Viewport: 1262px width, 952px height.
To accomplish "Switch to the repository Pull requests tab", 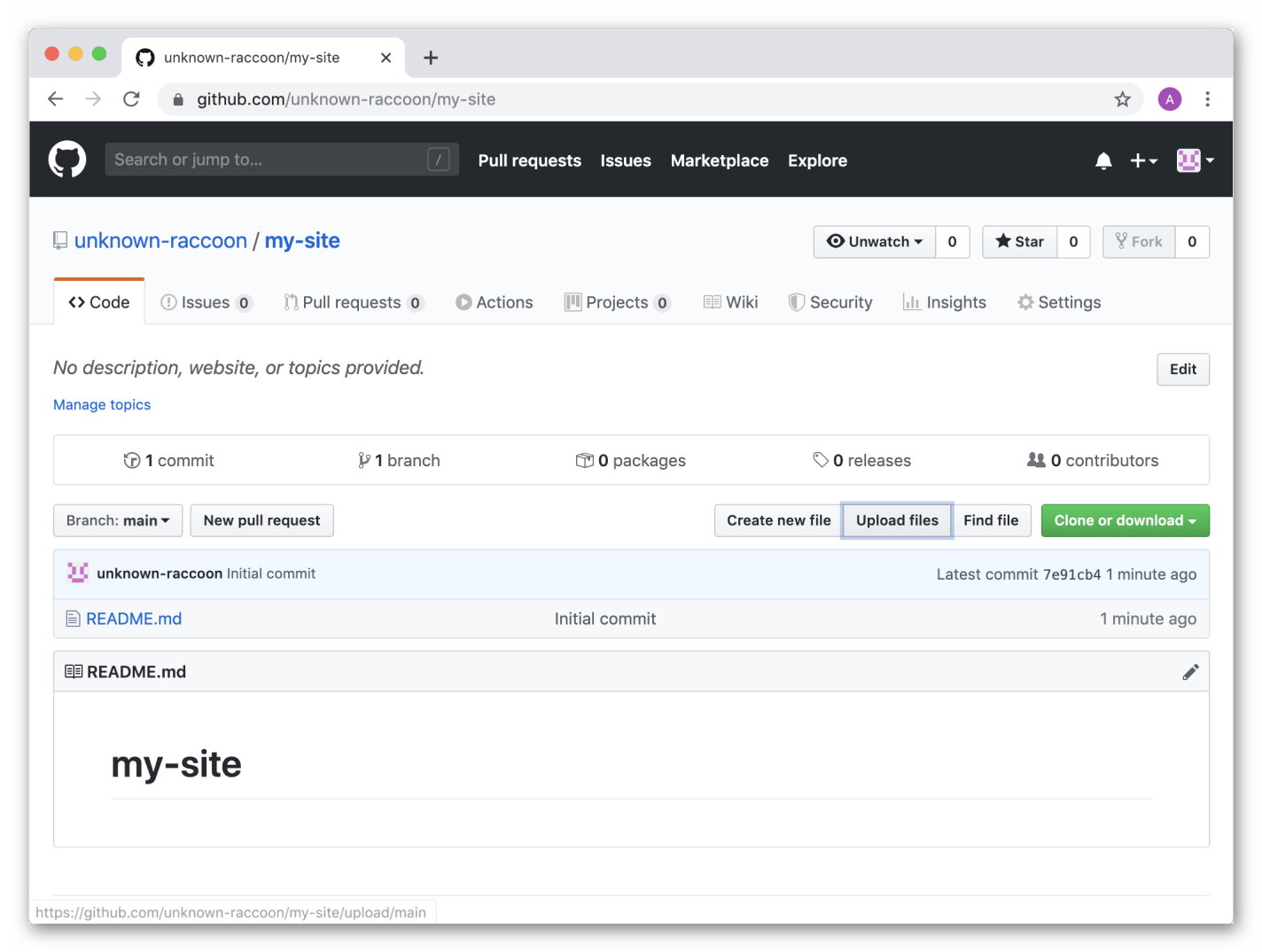I will click(354, 302).
